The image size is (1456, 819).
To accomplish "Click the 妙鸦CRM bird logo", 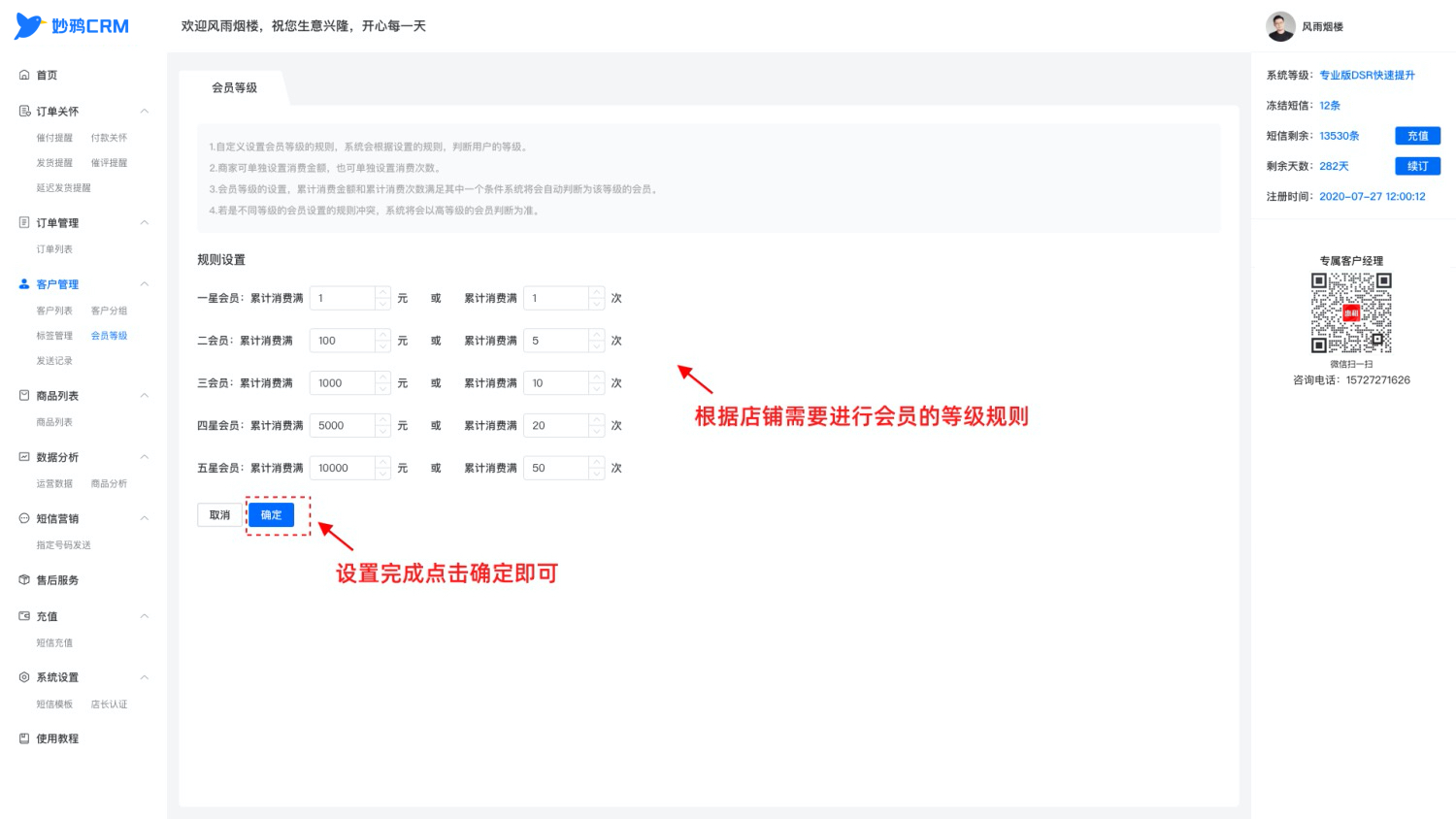I will (x=29, y=26).
